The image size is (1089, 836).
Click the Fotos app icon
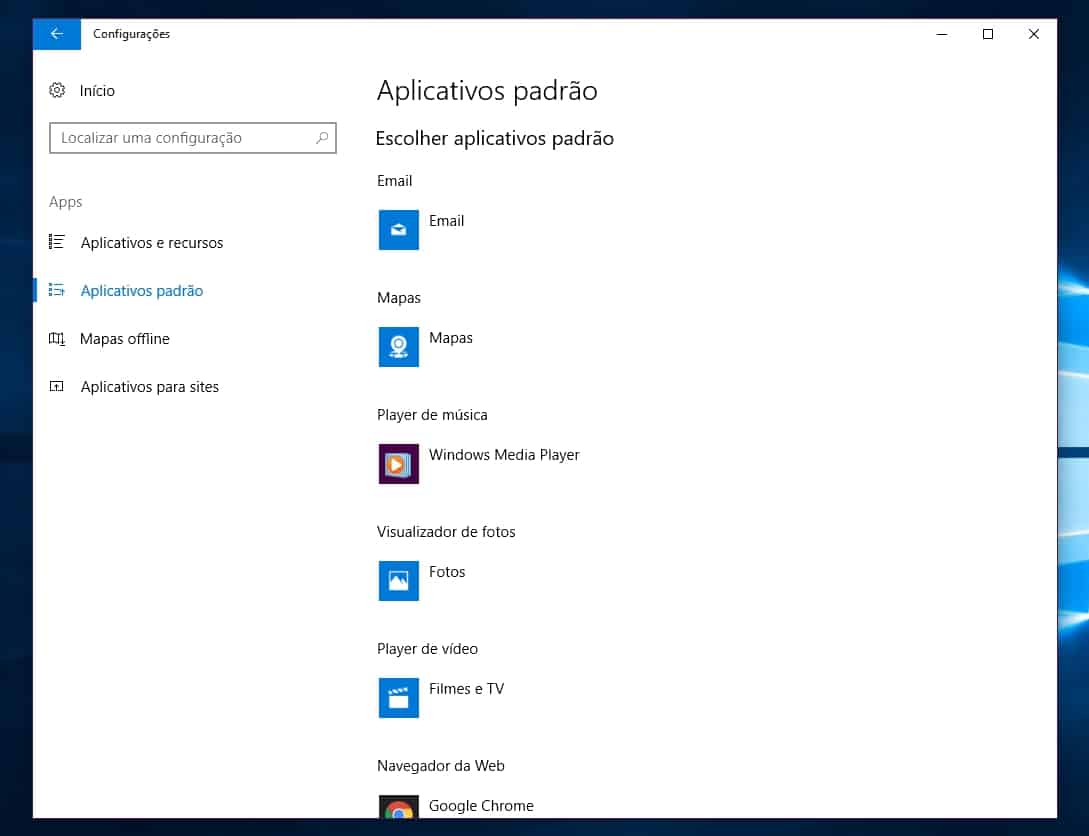click(x=399, y=580)
